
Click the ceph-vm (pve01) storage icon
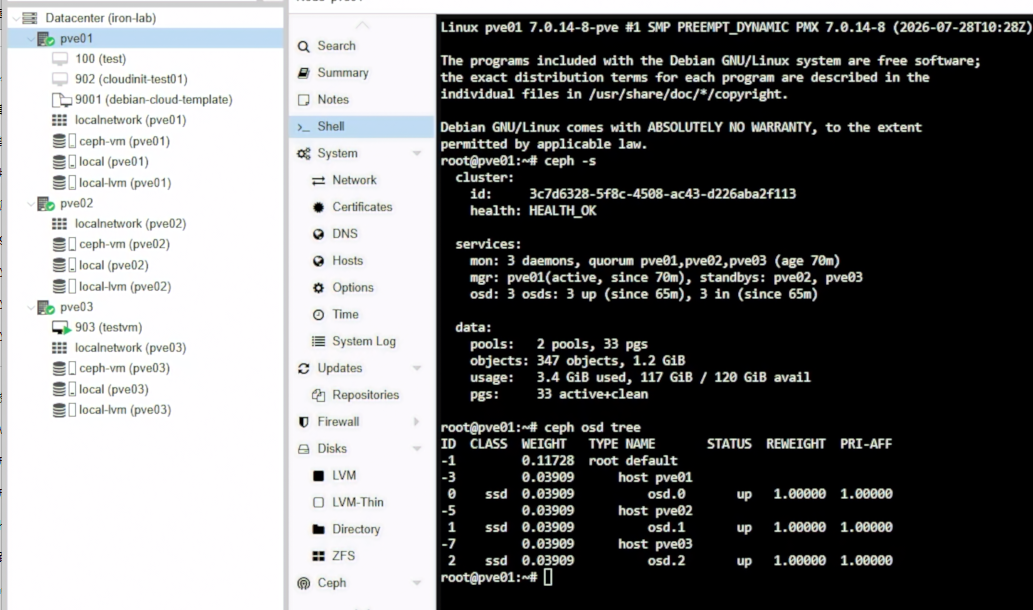click(64, 141)
